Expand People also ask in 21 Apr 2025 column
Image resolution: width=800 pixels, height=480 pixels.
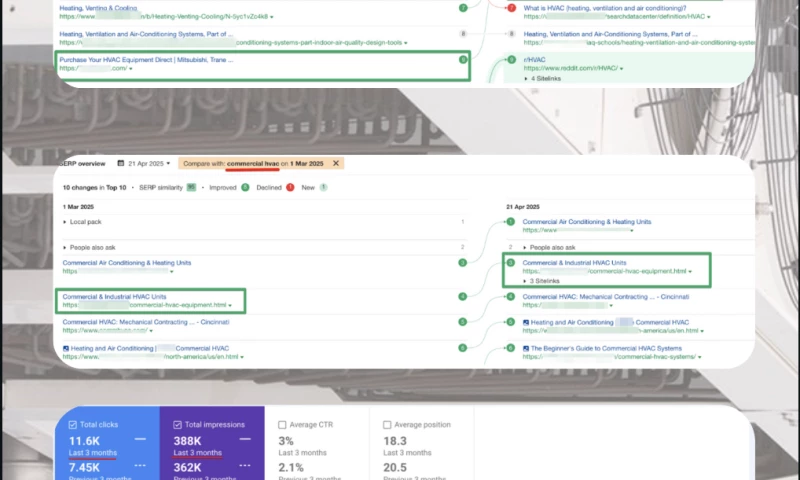tap(549, 247)
